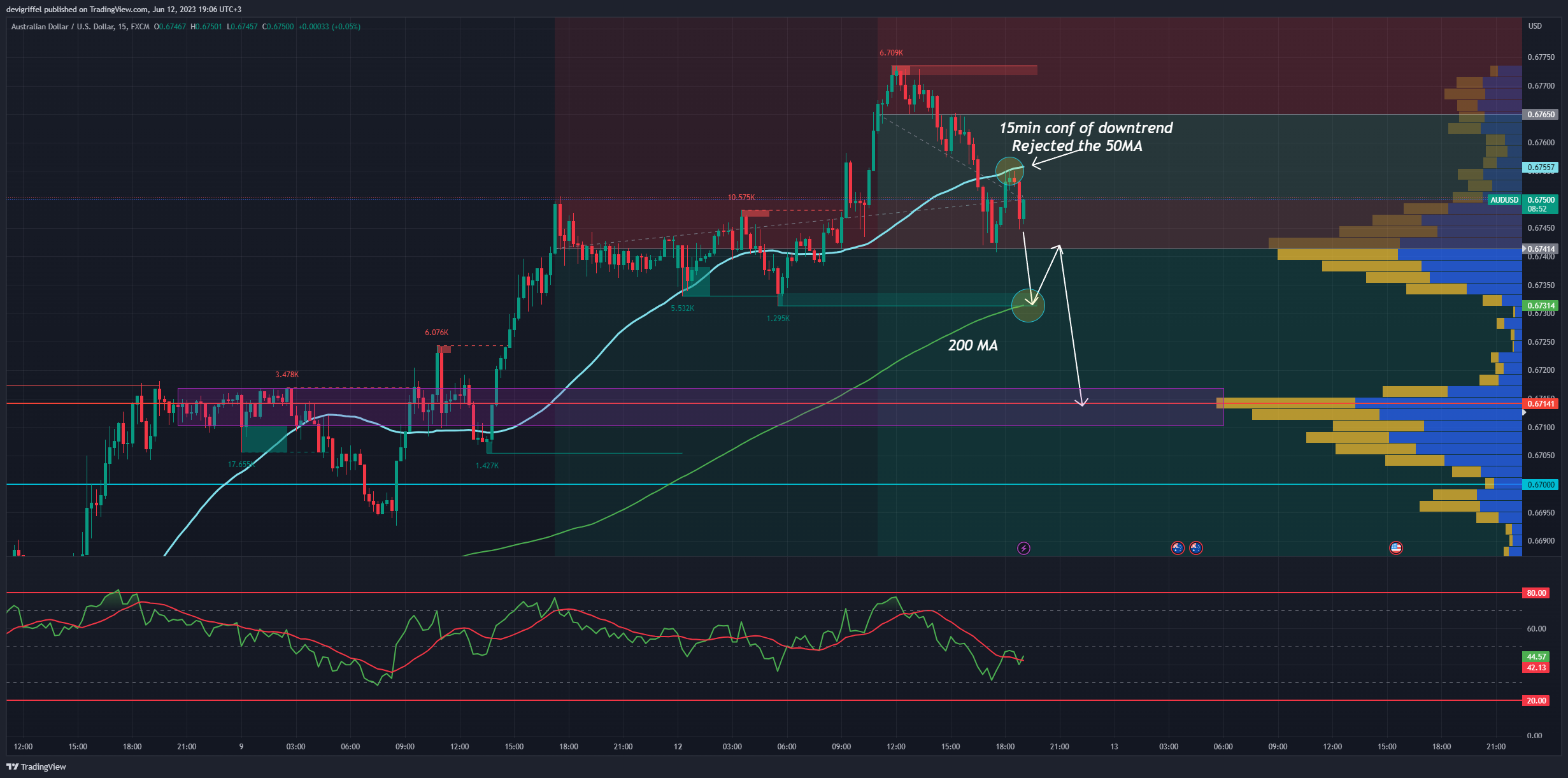This screenshot has height=778, width=1568.
Task: Click the USD currency label above the price scale
Action: 1535,26
